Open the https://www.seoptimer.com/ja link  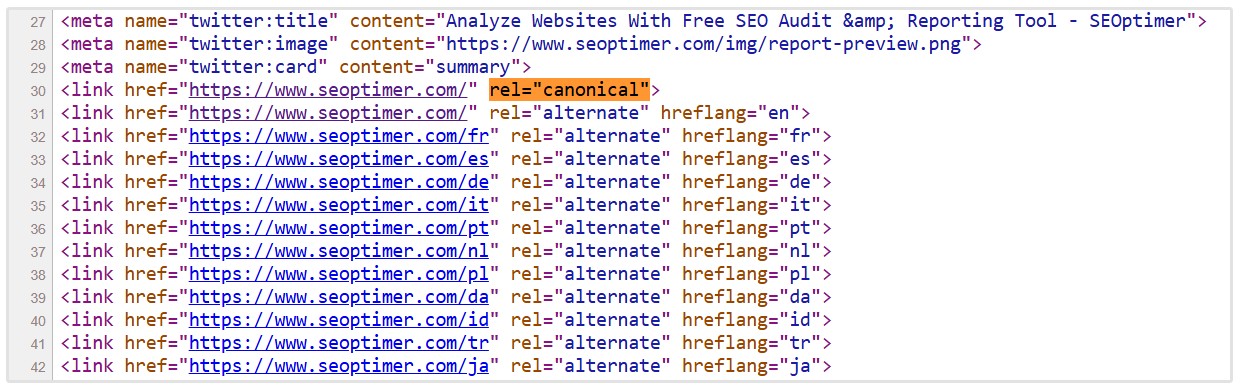pos(339,365)
